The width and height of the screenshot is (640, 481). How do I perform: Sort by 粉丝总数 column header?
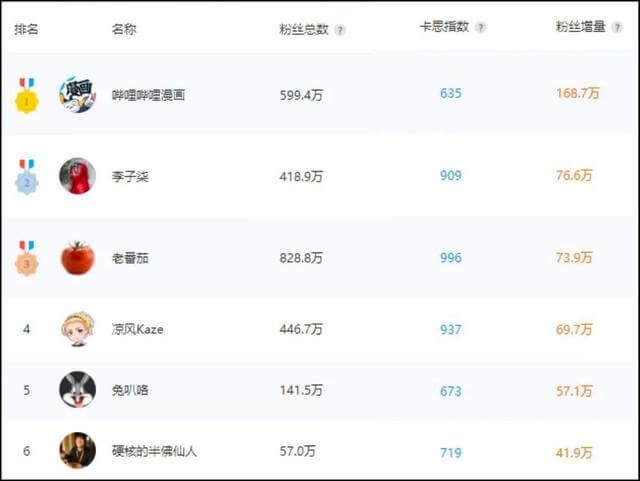304,29
